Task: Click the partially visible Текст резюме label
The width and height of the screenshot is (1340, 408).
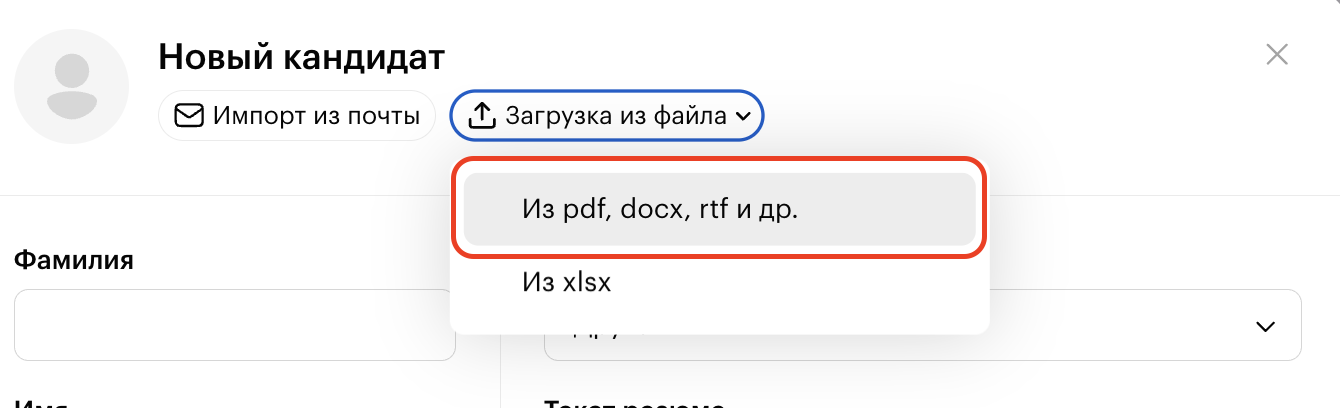Action: (x=634, y=403)
